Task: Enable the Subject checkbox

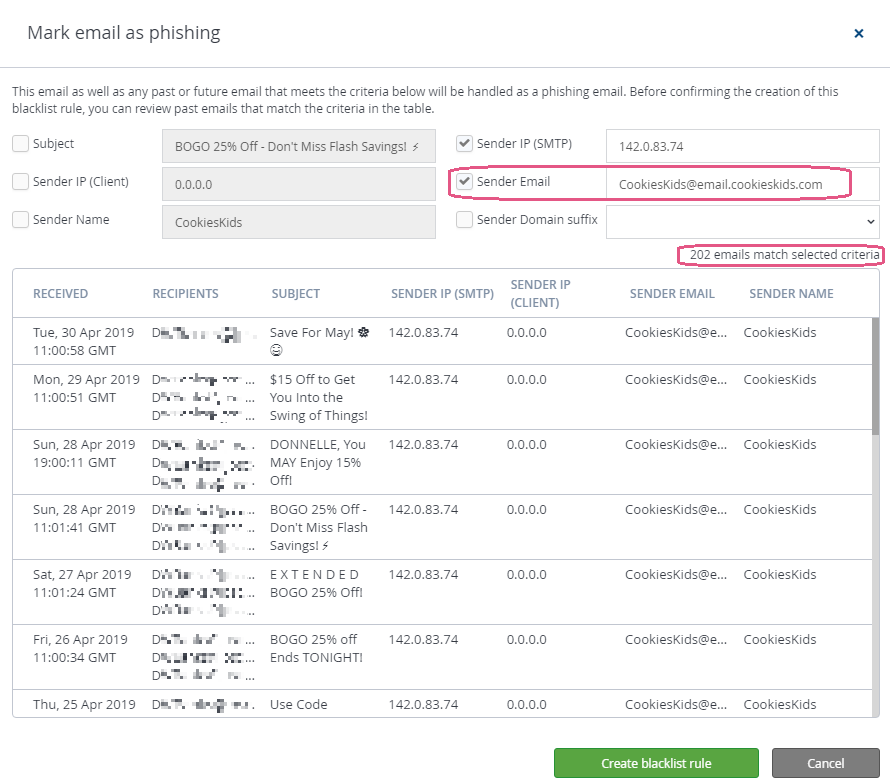Action: tap(20, 144)
